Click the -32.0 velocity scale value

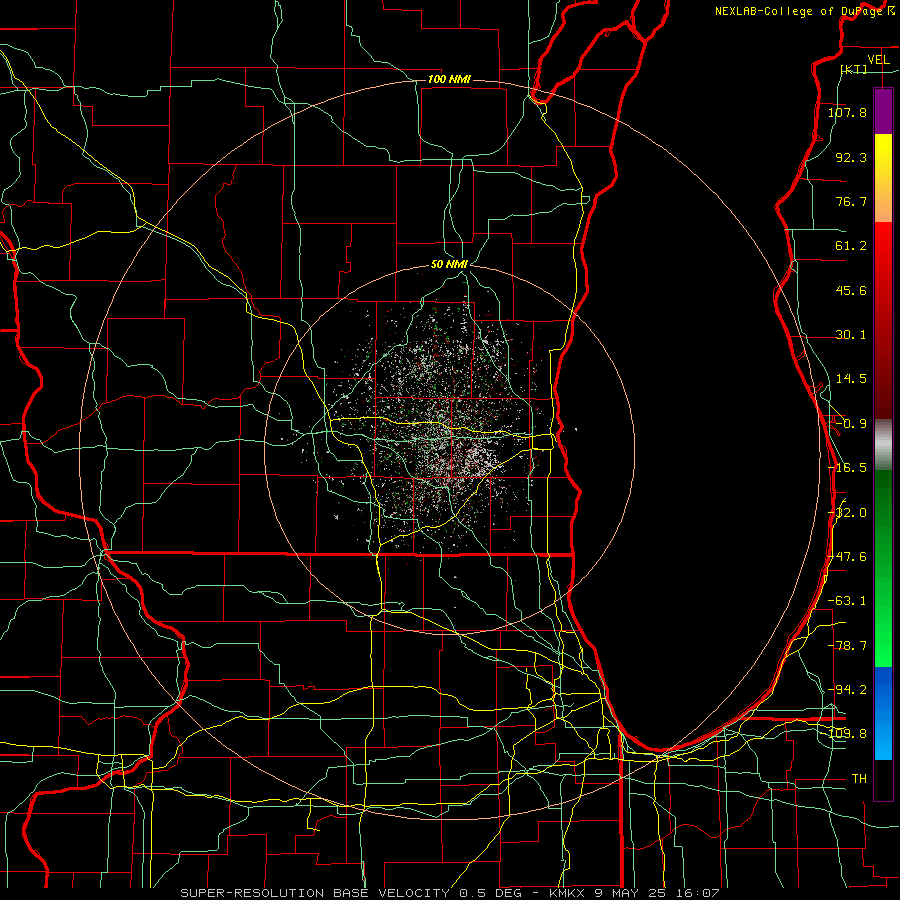pos(847,513)
